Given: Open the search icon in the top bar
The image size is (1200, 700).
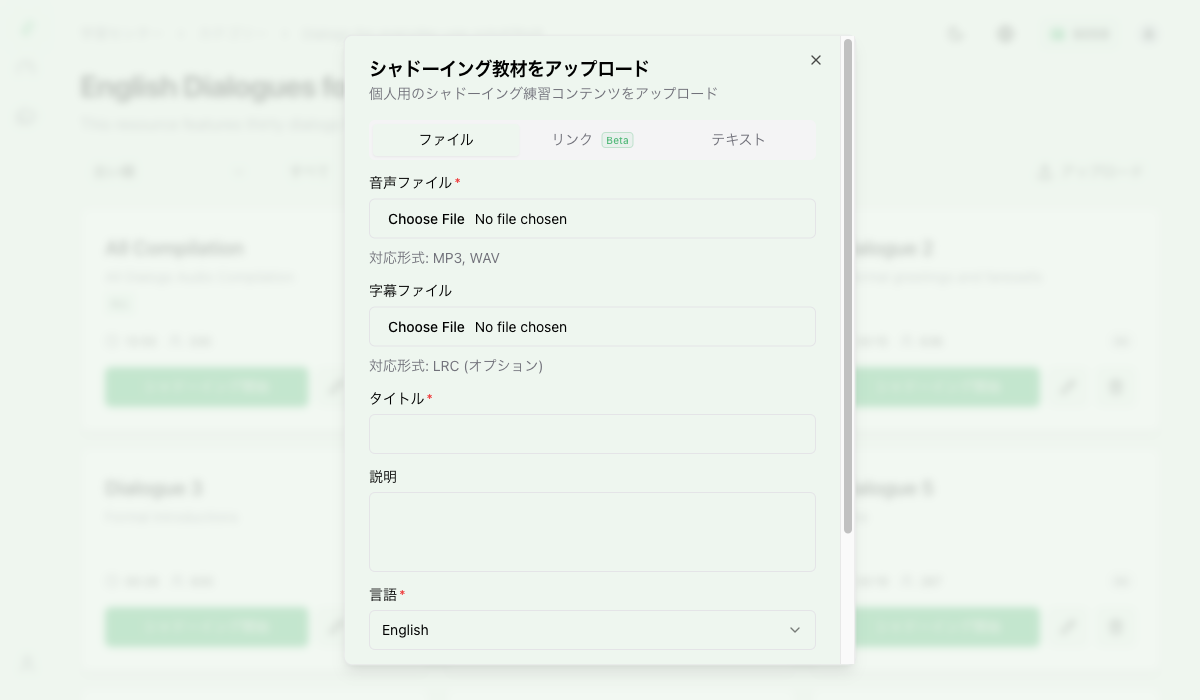Looking at the screenshot, I should [x=955, y=33].
